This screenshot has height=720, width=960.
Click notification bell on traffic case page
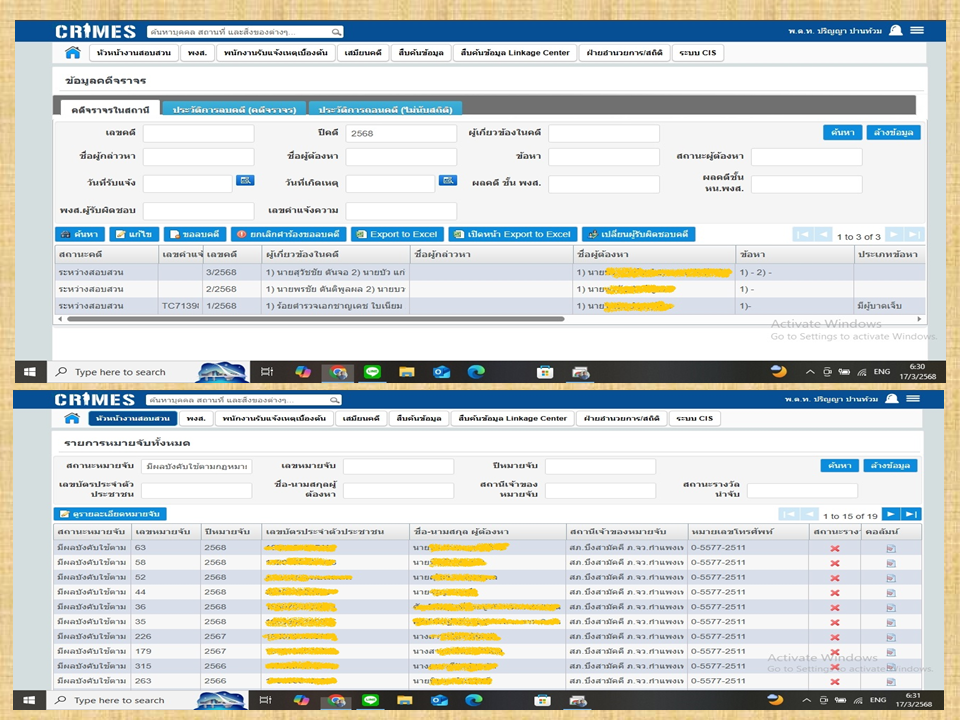coord(895,31)
